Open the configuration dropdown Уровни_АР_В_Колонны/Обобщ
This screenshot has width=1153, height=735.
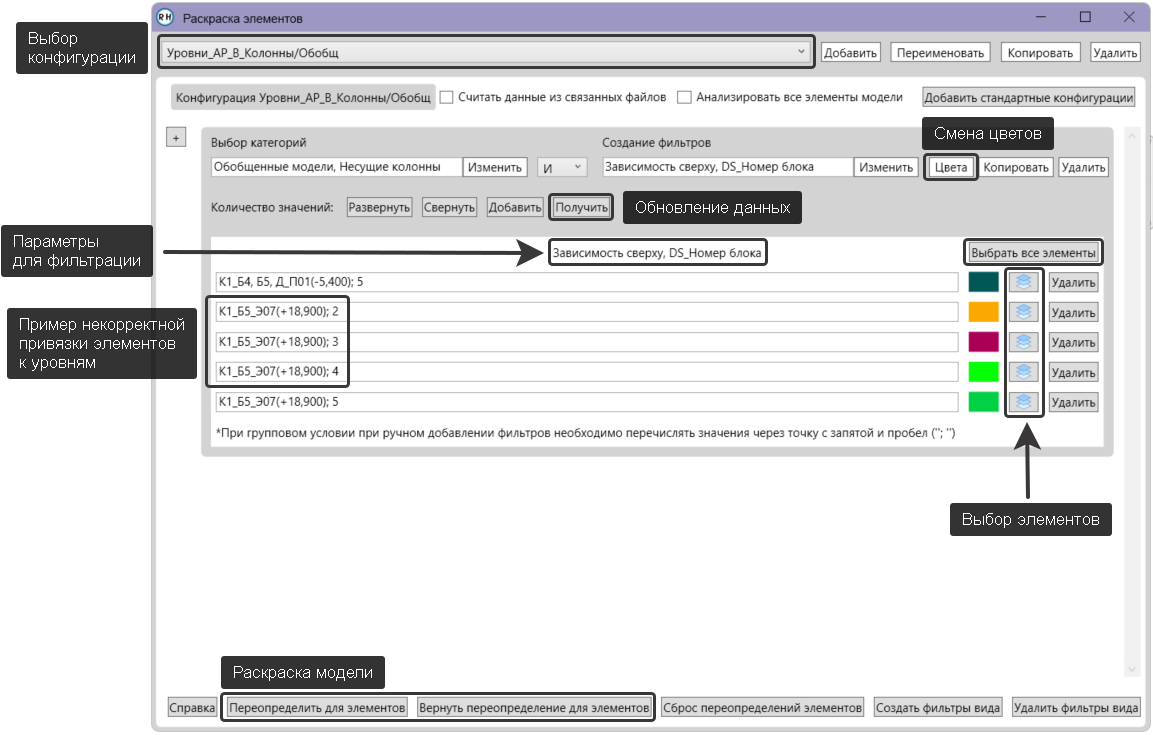(x=486, y=52)
